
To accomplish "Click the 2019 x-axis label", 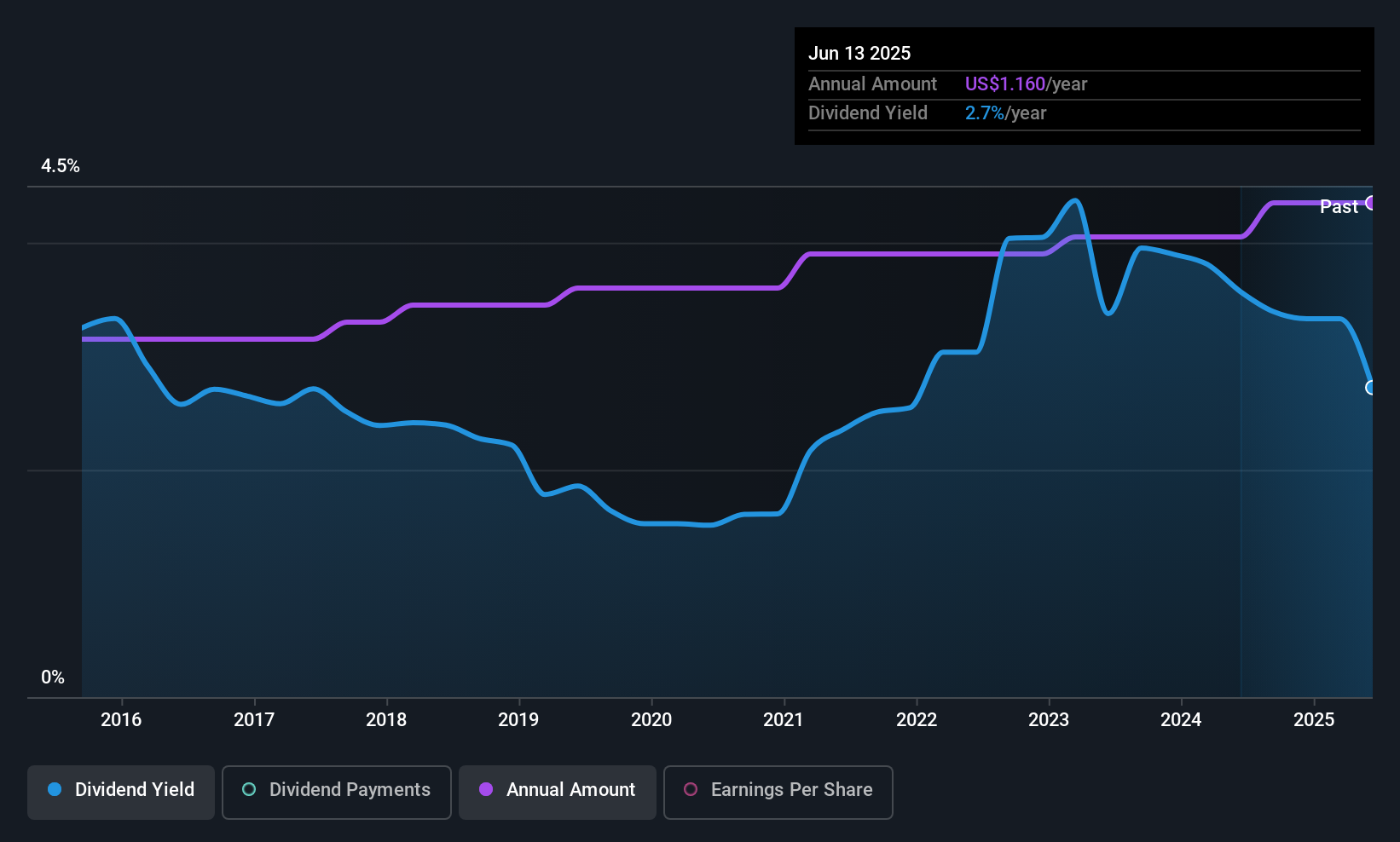I will click(518, 719).
